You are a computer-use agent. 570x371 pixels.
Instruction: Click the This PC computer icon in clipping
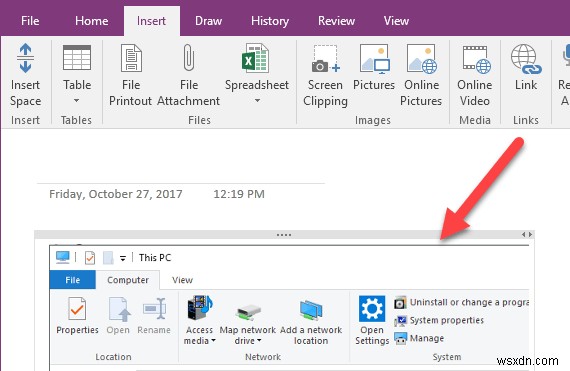[x=63, y=257]
